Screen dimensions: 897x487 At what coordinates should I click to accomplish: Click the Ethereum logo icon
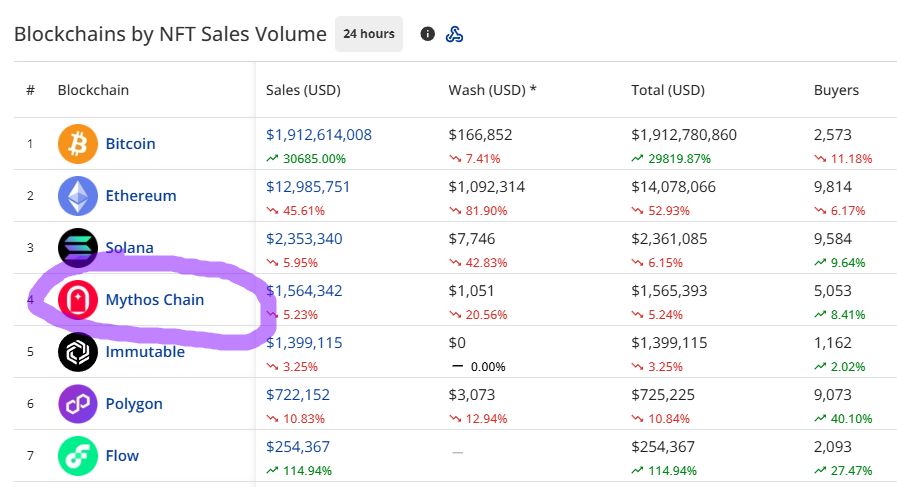point(78,196)
